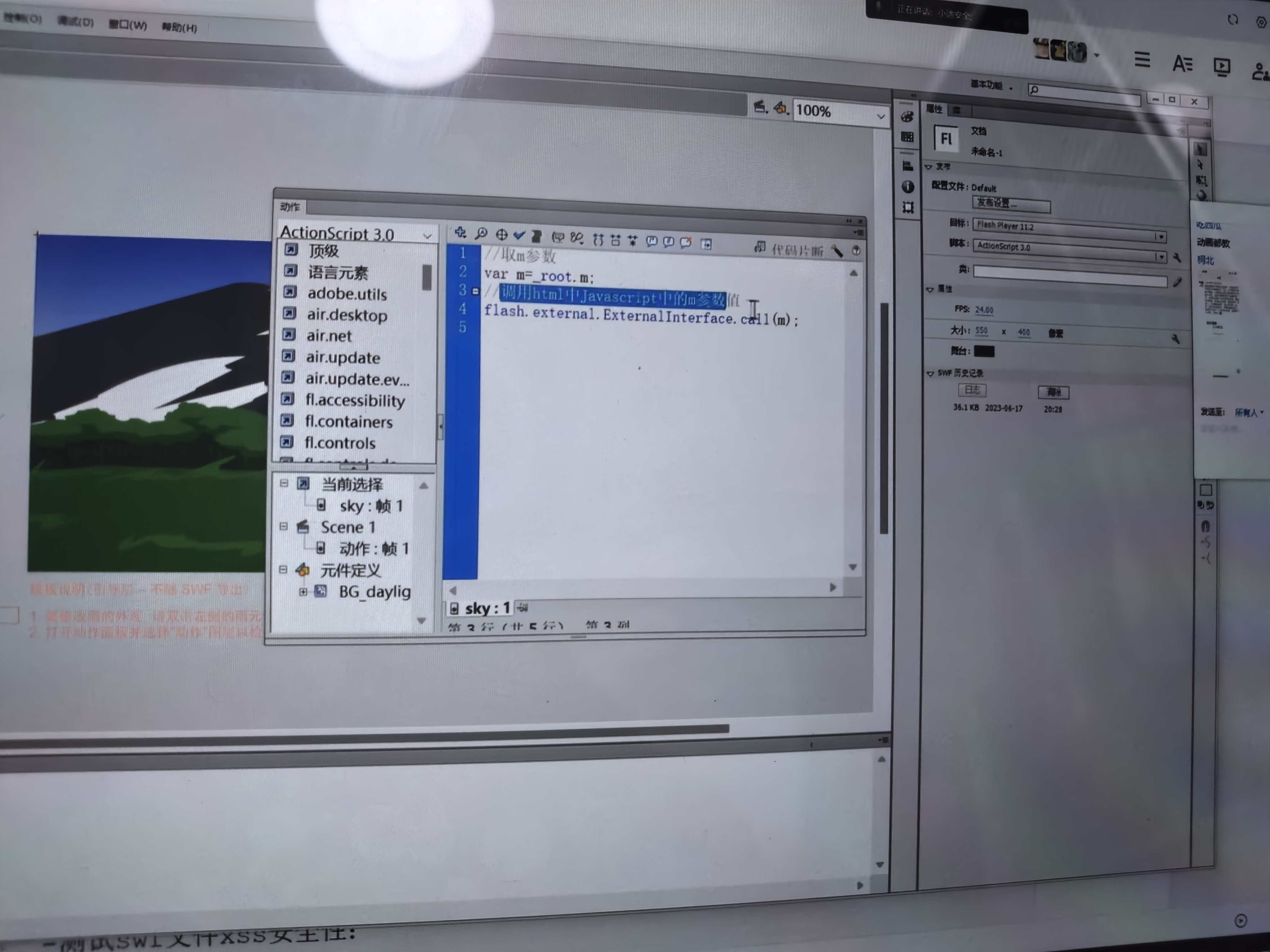The image size is (1270, 952).
Task: Open the ActionScript 3.0 version dropdown
Action: coord(427,235)
